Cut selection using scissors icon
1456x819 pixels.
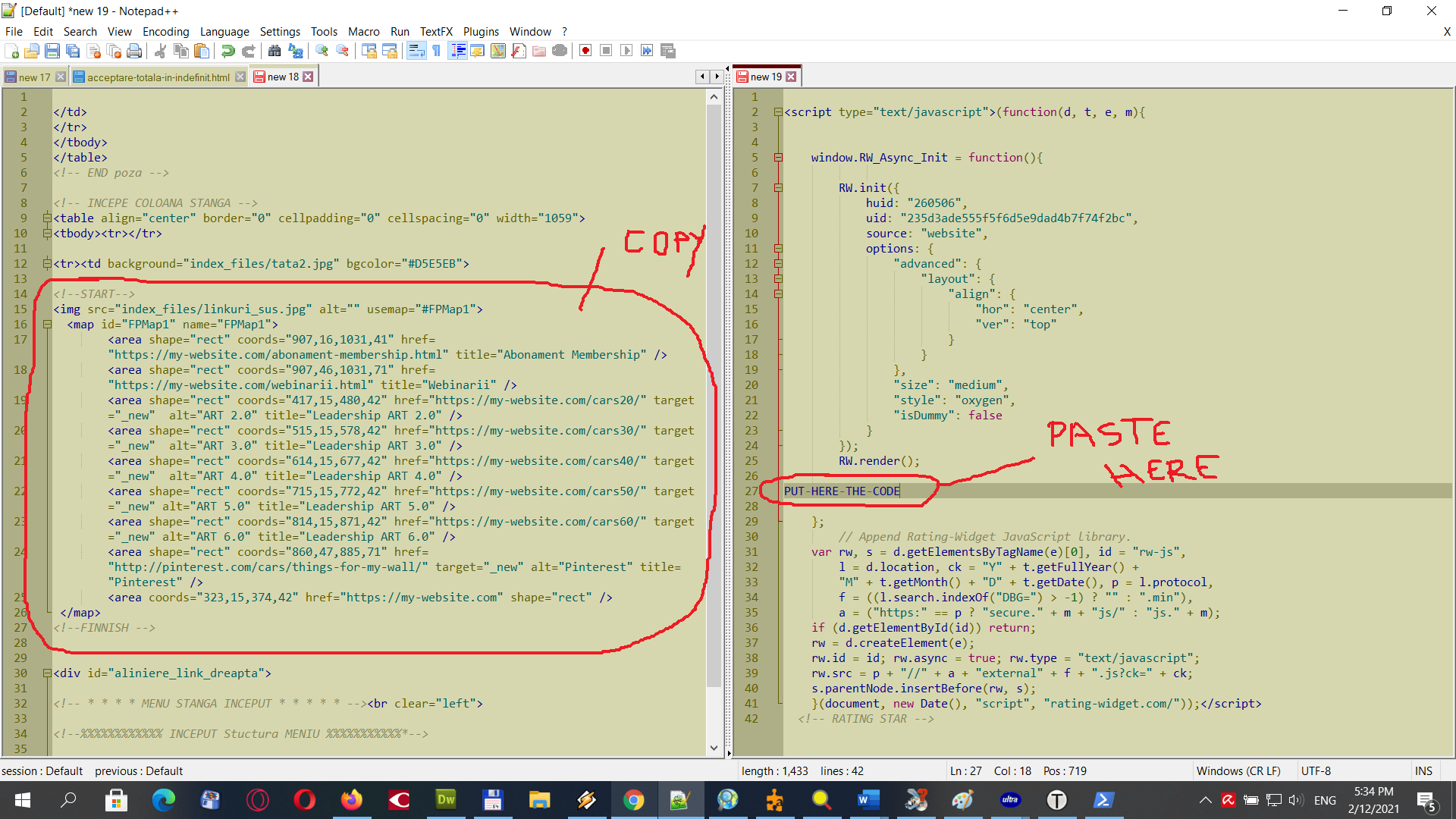tap(160, 51)
